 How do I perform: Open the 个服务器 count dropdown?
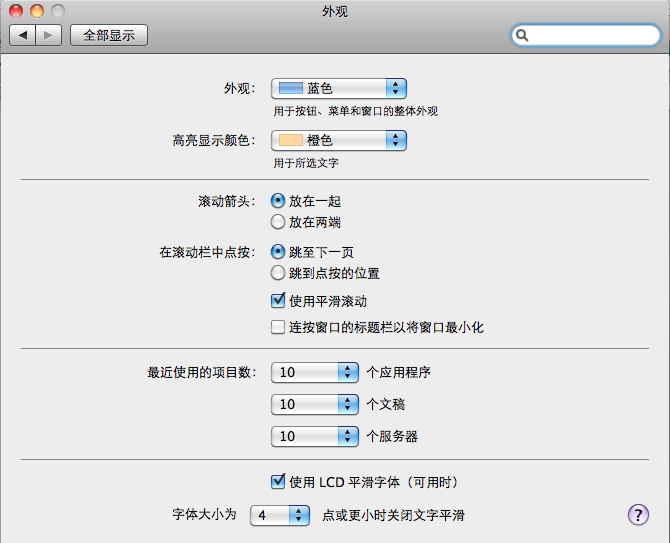pyautogui.click(x=315, y=436)
